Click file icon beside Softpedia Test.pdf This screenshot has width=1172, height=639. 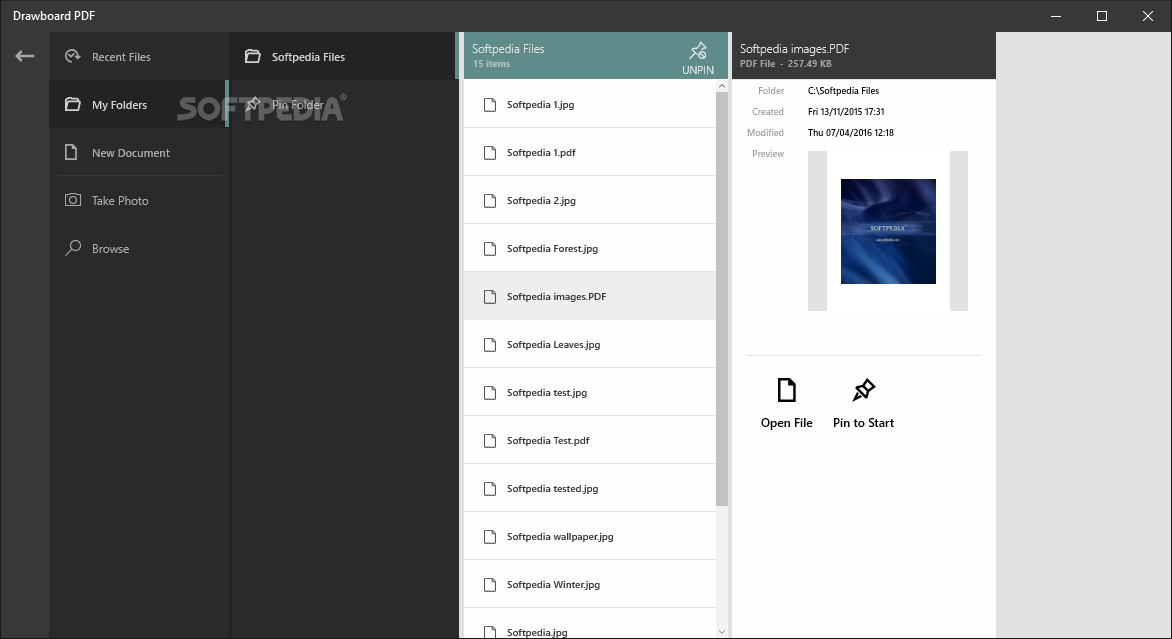[490, 440]
